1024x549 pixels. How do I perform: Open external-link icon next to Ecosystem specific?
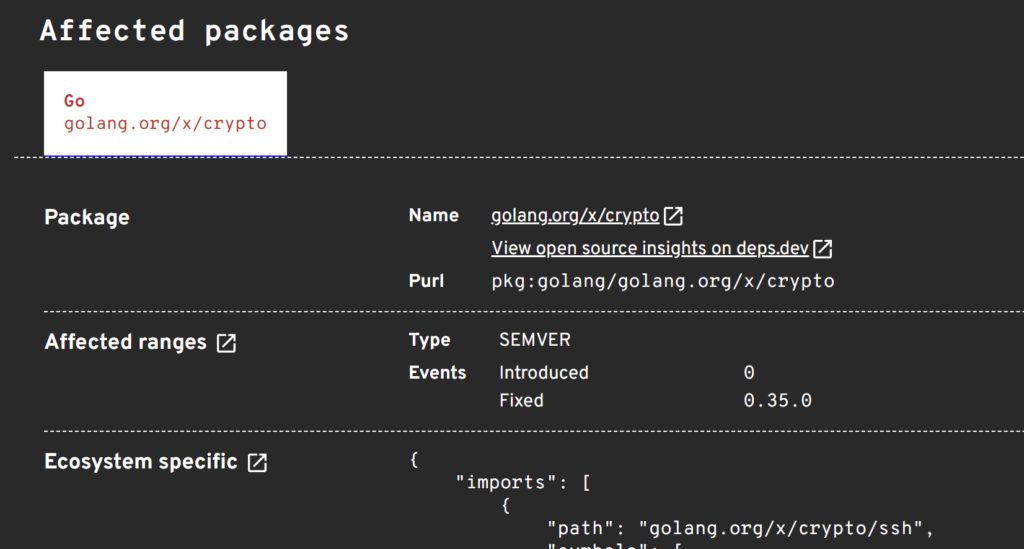[257, 462]
